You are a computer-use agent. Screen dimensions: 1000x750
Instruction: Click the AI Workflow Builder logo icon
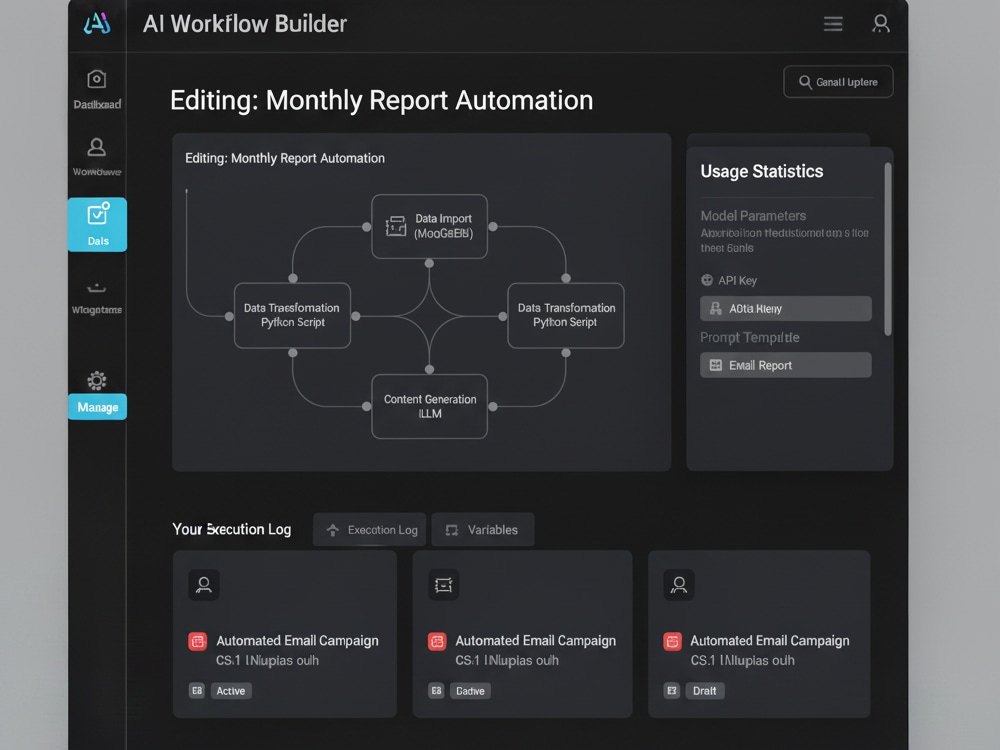click(97, 24)
